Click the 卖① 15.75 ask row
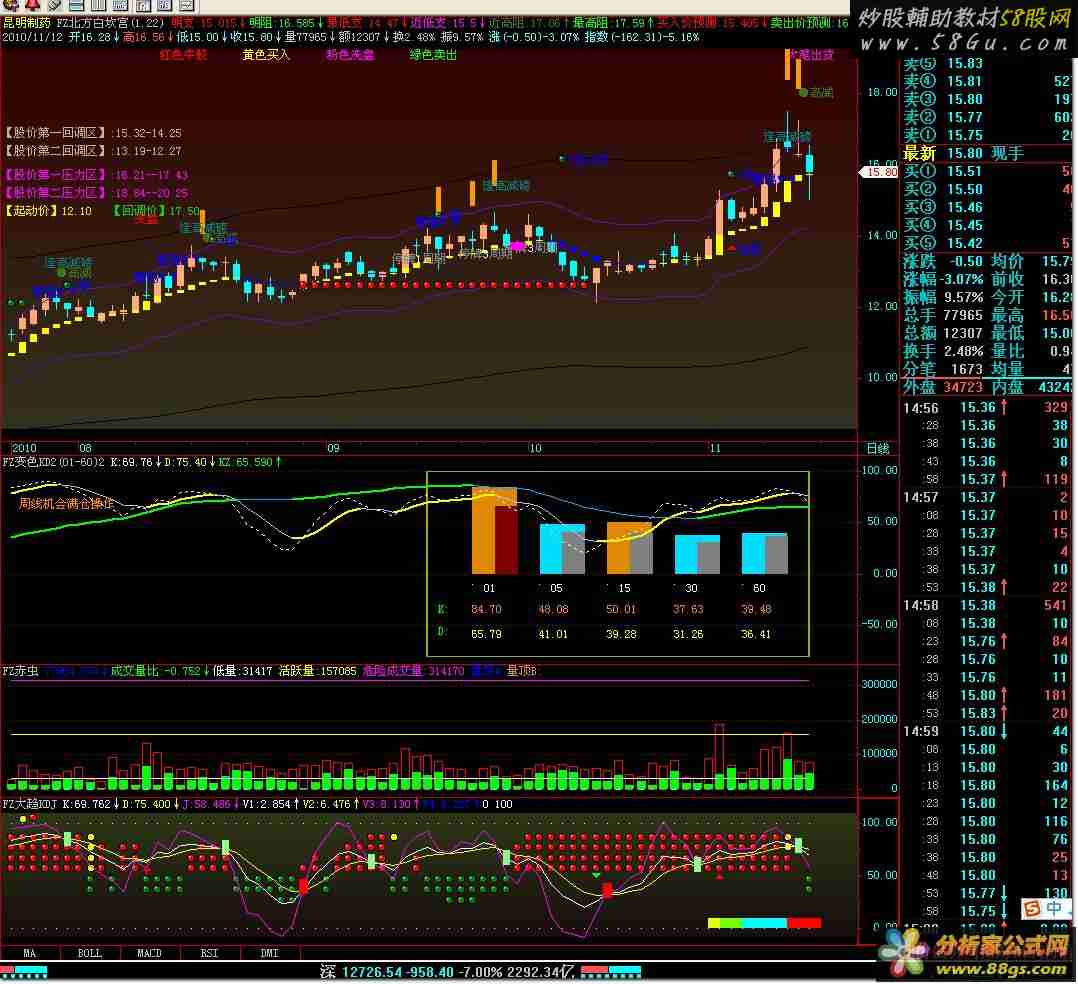The width and height of the screenshot is (1078, 984). [x=987, y=135]
